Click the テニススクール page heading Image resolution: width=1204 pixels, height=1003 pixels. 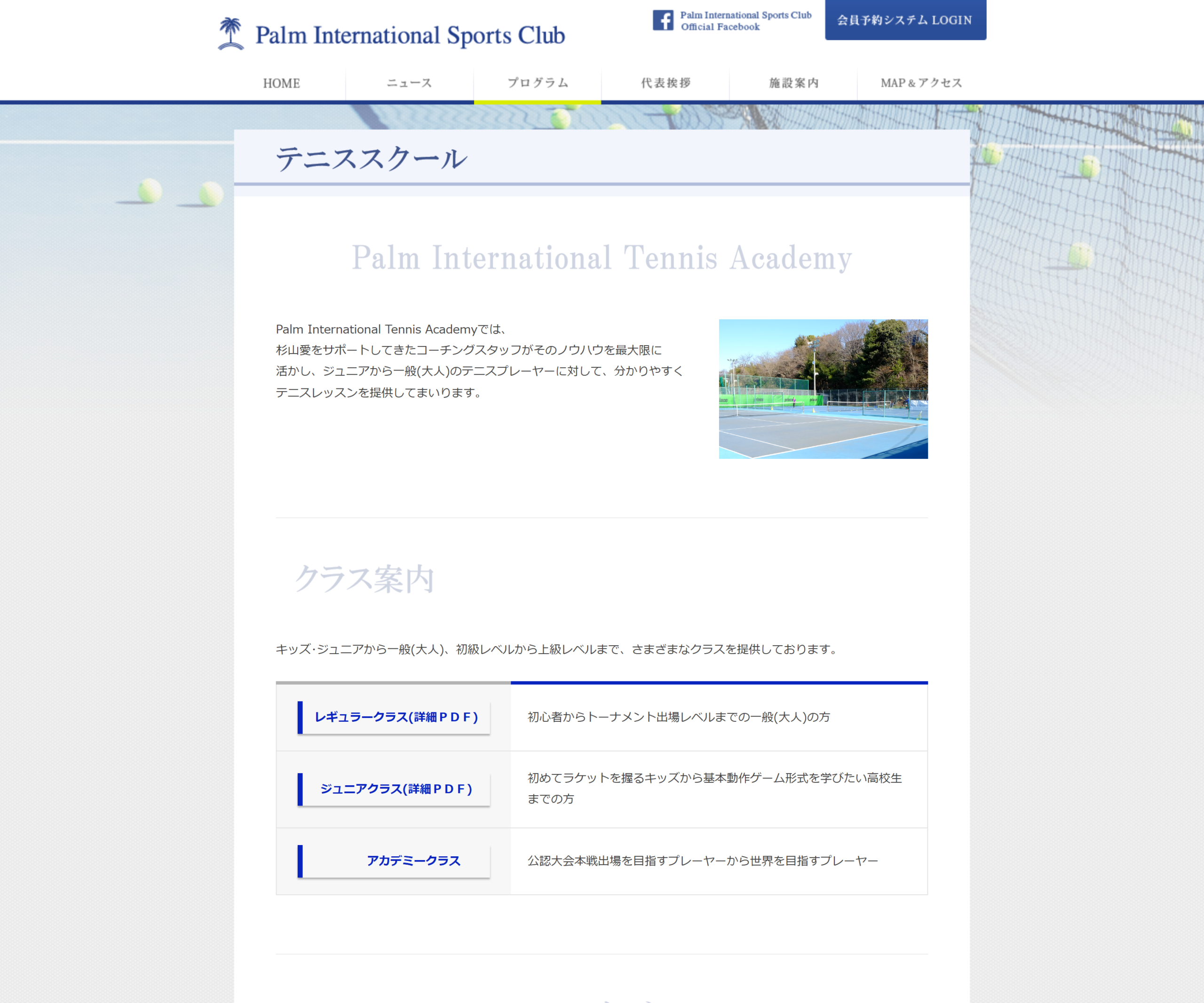[x=372, y=159]
